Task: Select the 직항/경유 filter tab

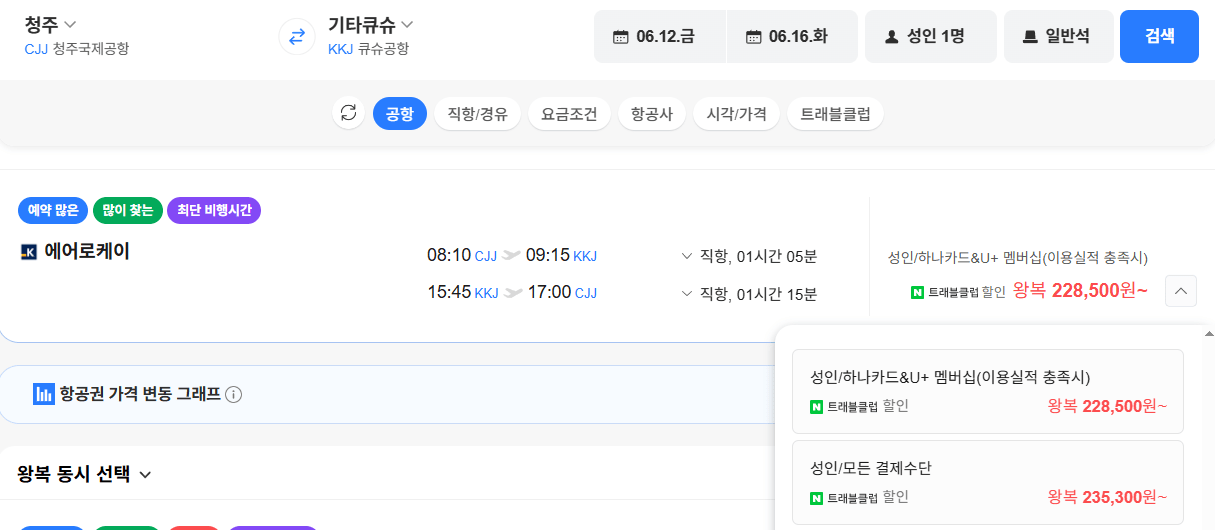Action: click(x=477, y=113)
